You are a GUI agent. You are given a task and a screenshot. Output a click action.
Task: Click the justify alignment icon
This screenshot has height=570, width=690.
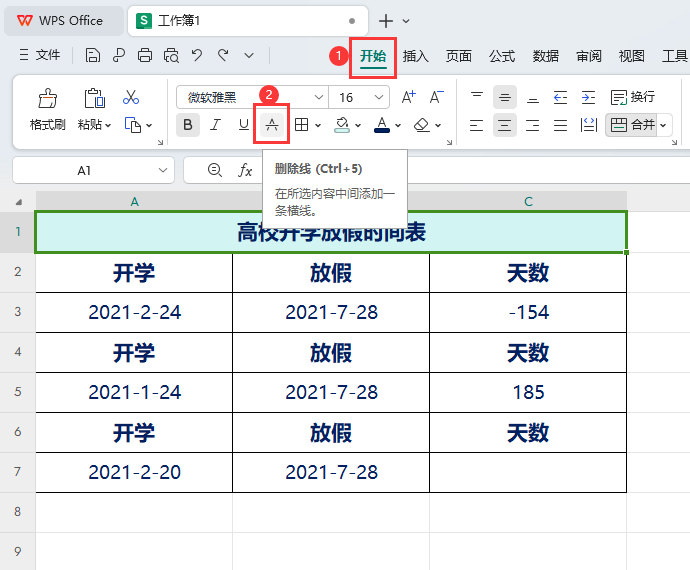pyautogui.click(x=560, y=125)
